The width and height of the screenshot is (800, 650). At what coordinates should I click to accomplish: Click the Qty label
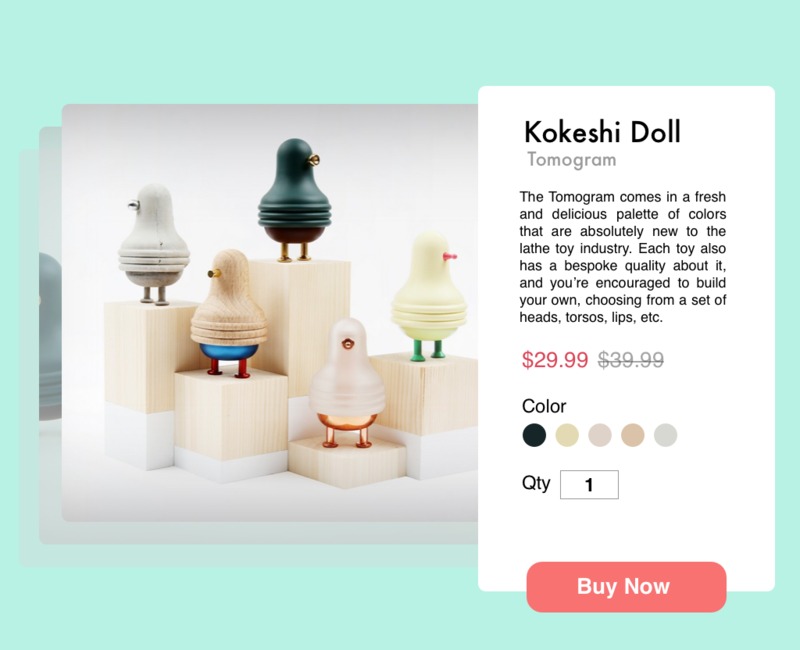(x=536, y=483)
